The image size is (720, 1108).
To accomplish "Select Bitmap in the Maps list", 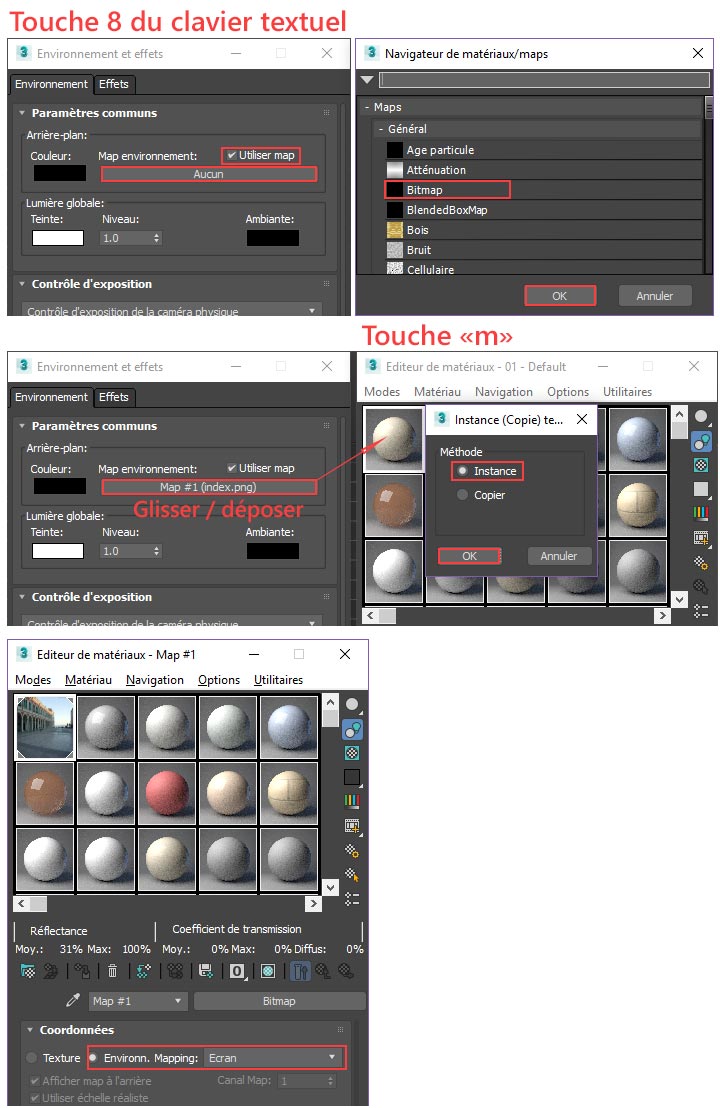I will point(447,189).
